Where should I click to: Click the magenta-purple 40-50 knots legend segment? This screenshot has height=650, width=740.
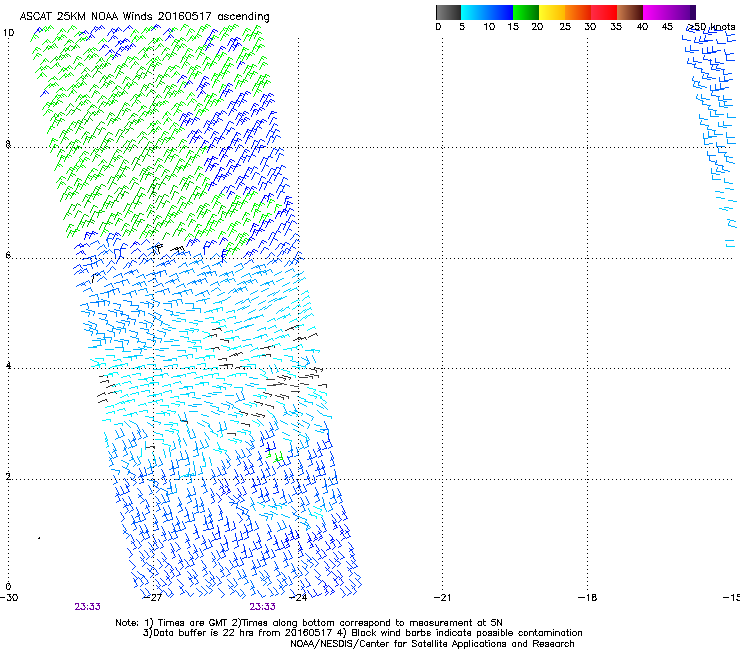(x=669, y=12)
